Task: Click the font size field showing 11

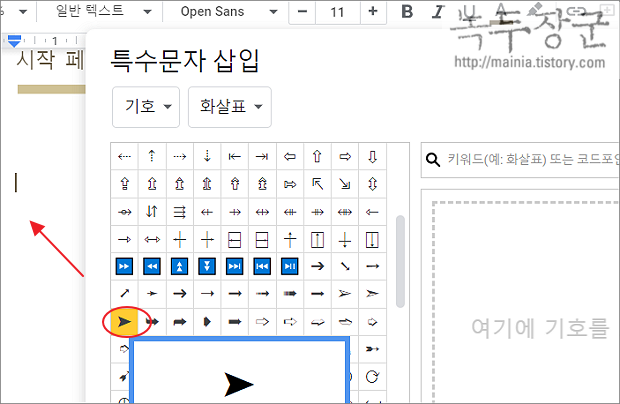Action: 338,12
